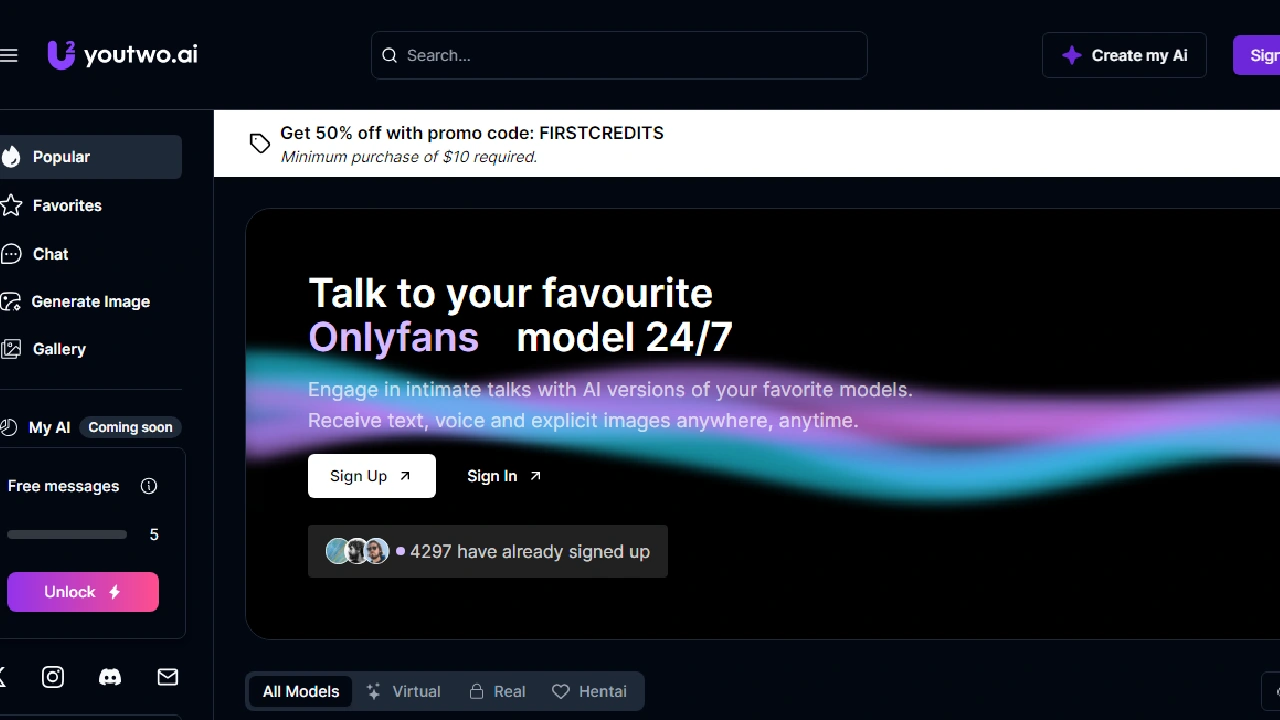Open the Gallery page
The height and width of the screenshot is (720, 1280).
click(89, 349)
